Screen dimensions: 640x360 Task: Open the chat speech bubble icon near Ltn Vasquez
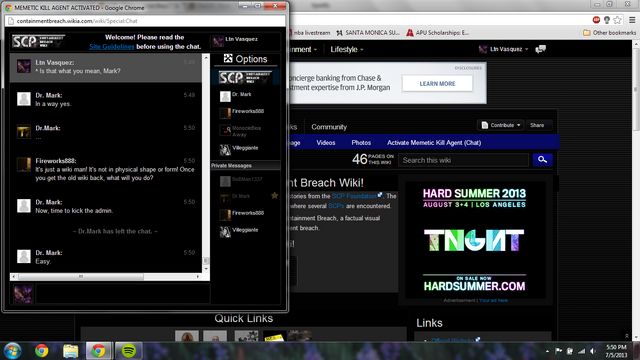click(x=540, y=49)
